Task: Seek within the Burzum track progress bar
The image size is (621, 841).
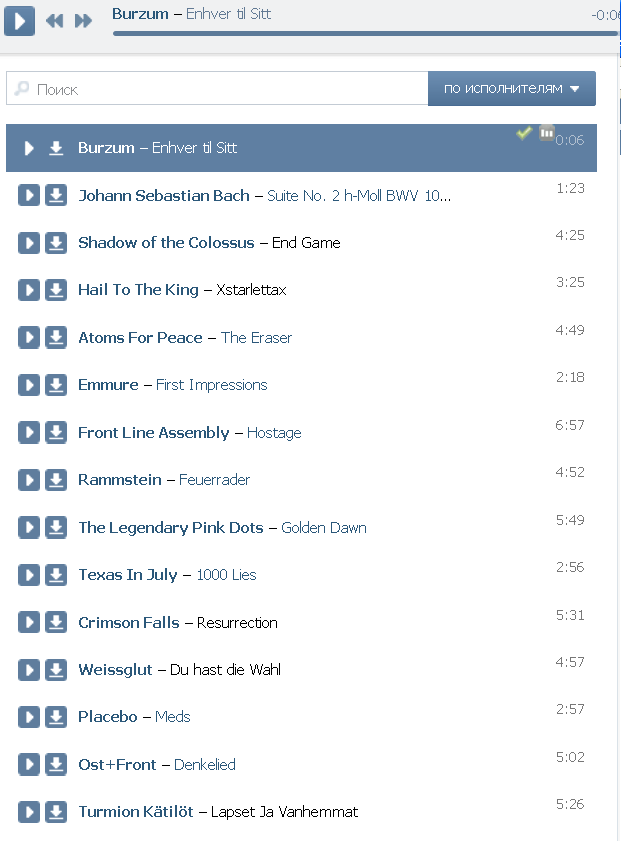Action: [x=365, y=34]
